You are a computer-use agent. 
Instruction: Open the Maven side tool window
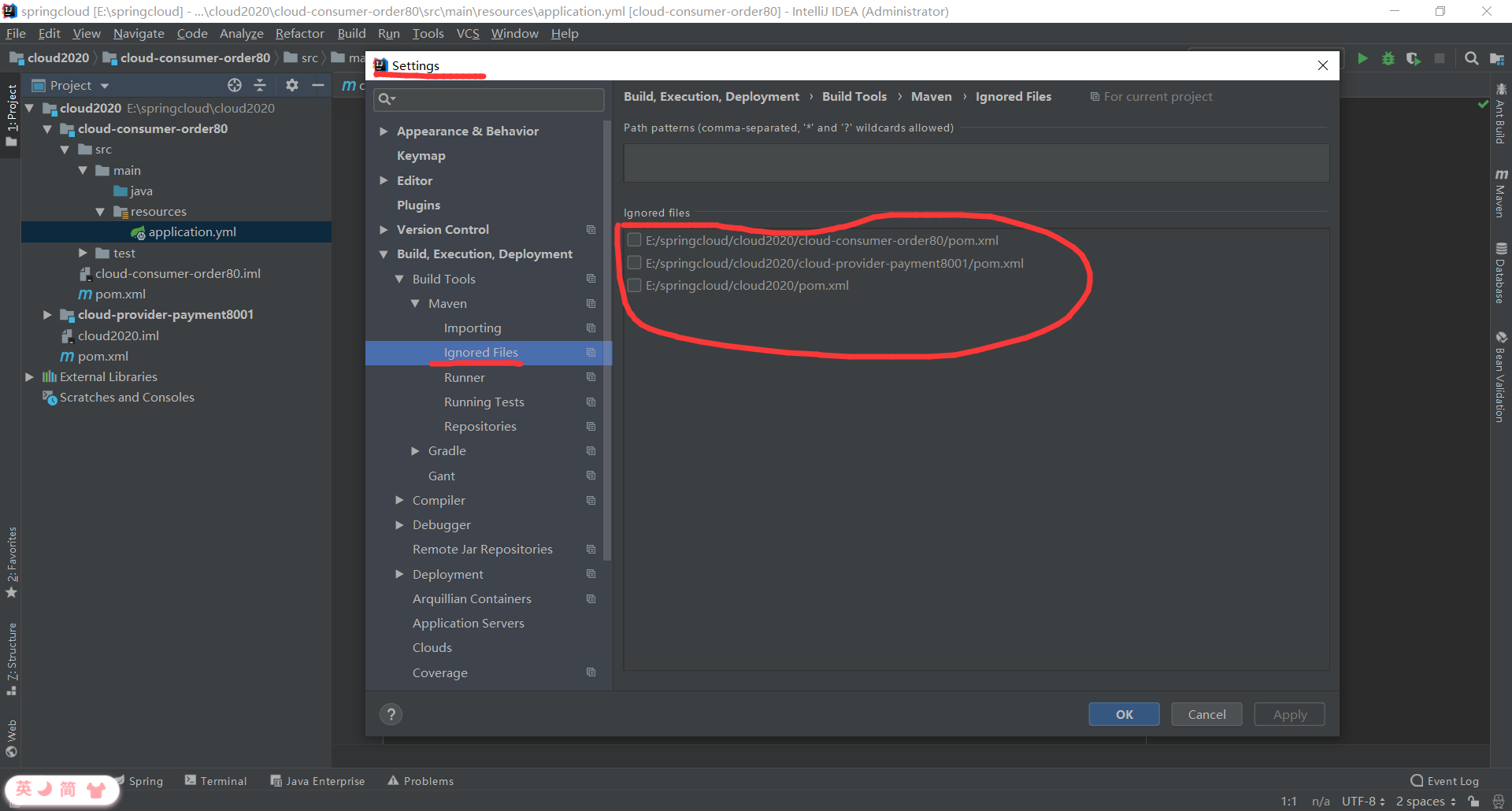[x=1501, y=192]
